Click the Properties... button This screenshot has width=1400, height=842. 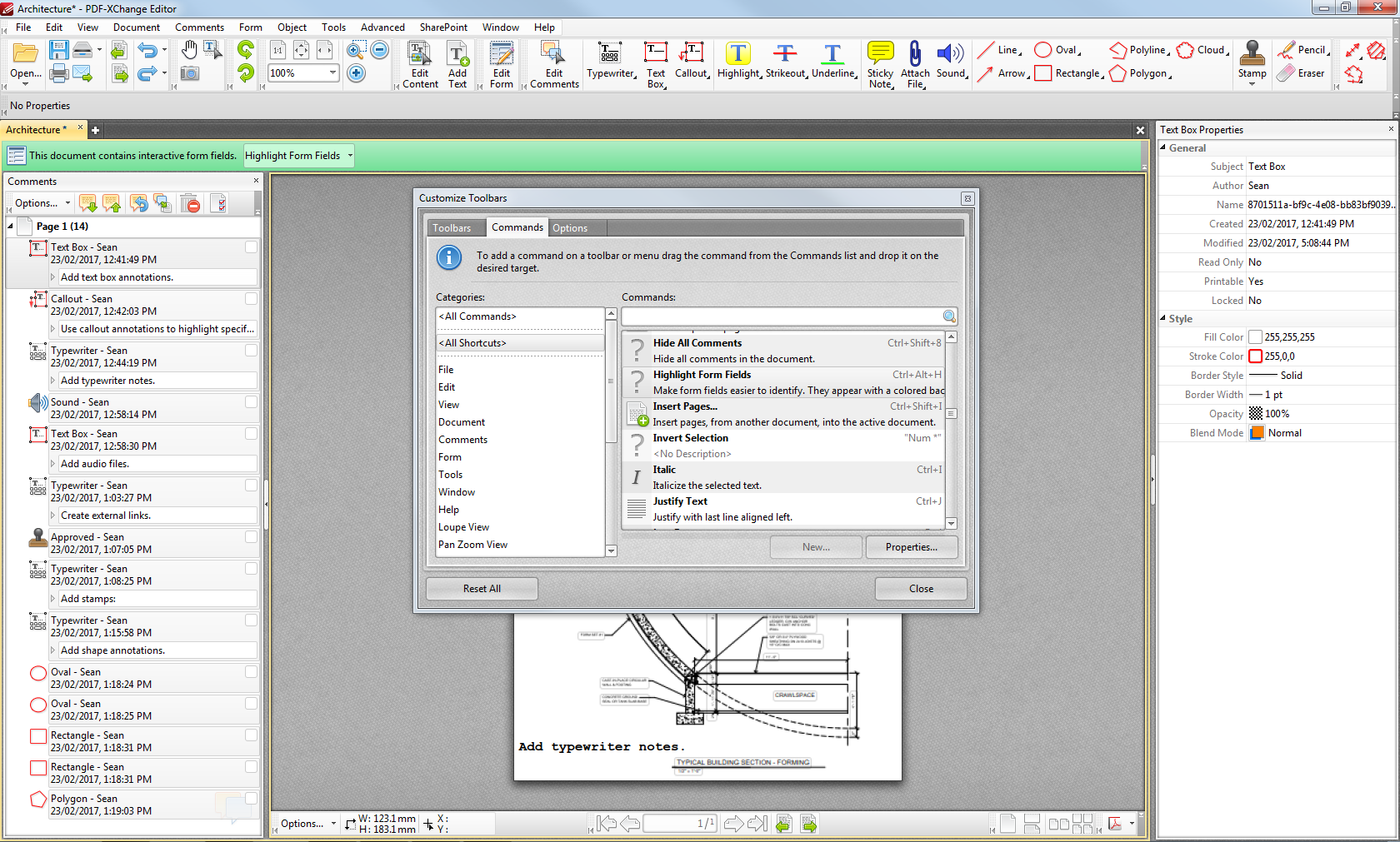point(911,547)
